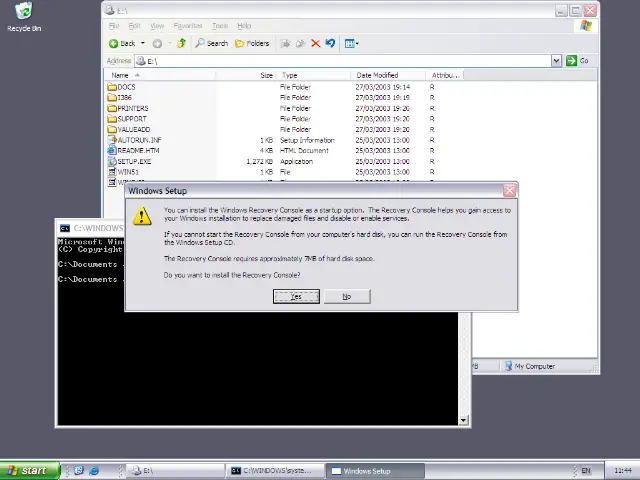
Task: Click the Go button beside address bar
Action: point(577,61)
